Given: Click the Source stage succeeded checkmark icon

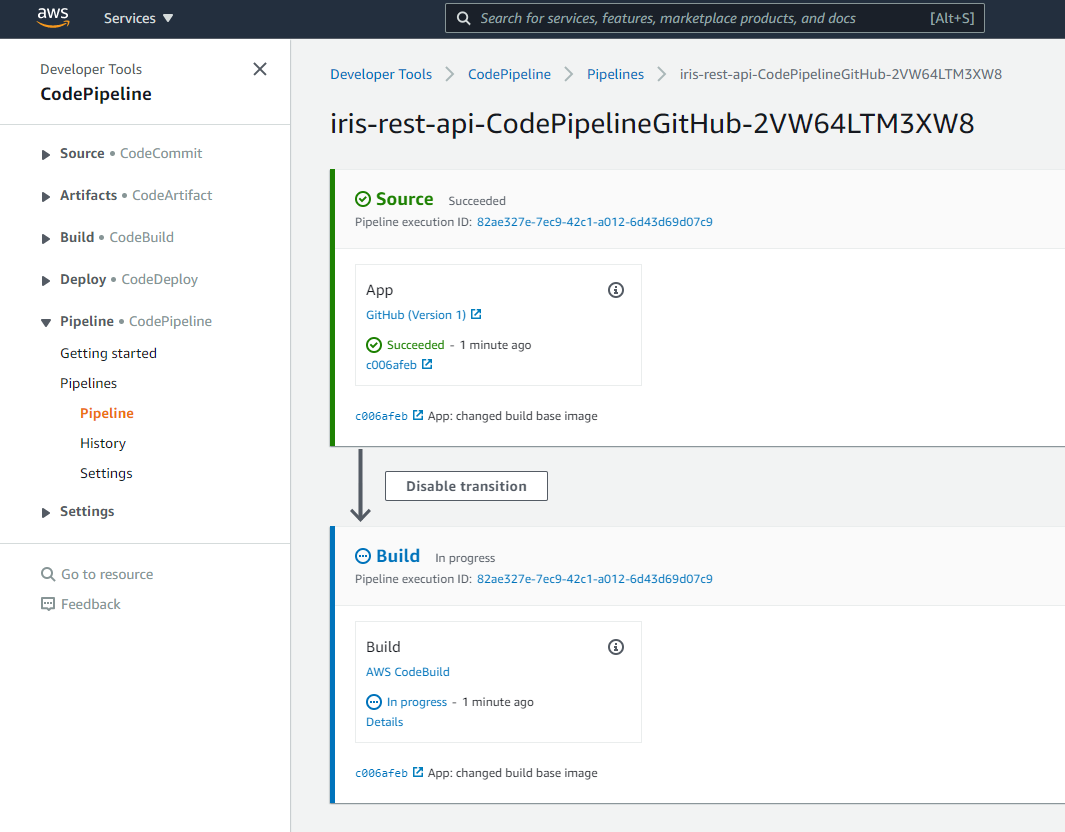Looking at the screenshot, I should coord(363,200).
